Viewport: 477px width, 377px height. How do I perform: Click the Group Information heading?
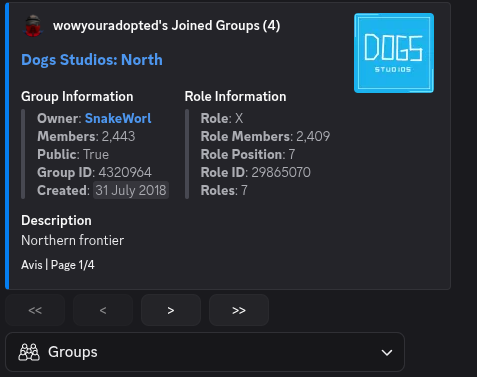(x=77, y=96)
